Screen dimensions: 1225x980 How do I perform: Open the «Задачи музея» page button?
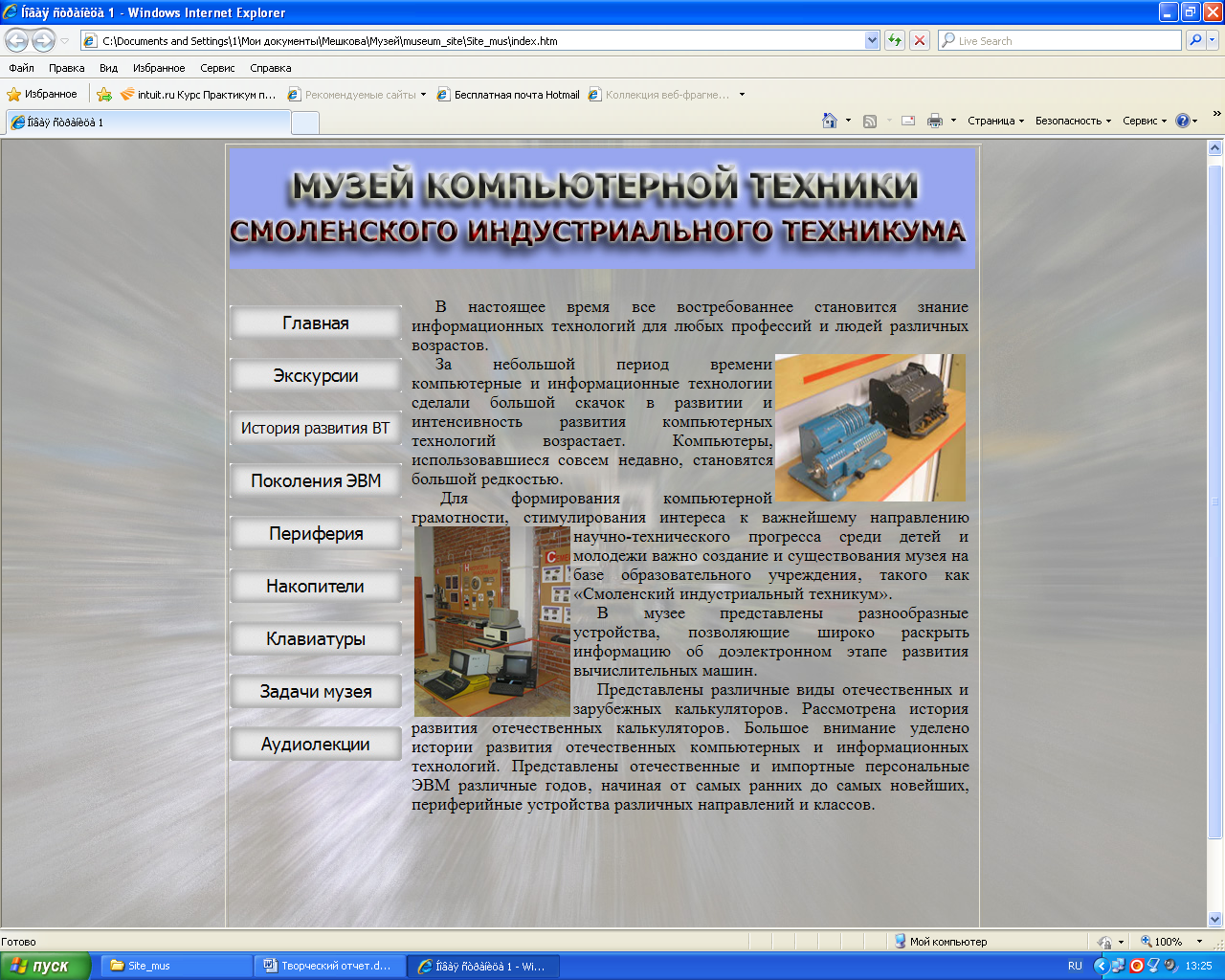[316, 692]
